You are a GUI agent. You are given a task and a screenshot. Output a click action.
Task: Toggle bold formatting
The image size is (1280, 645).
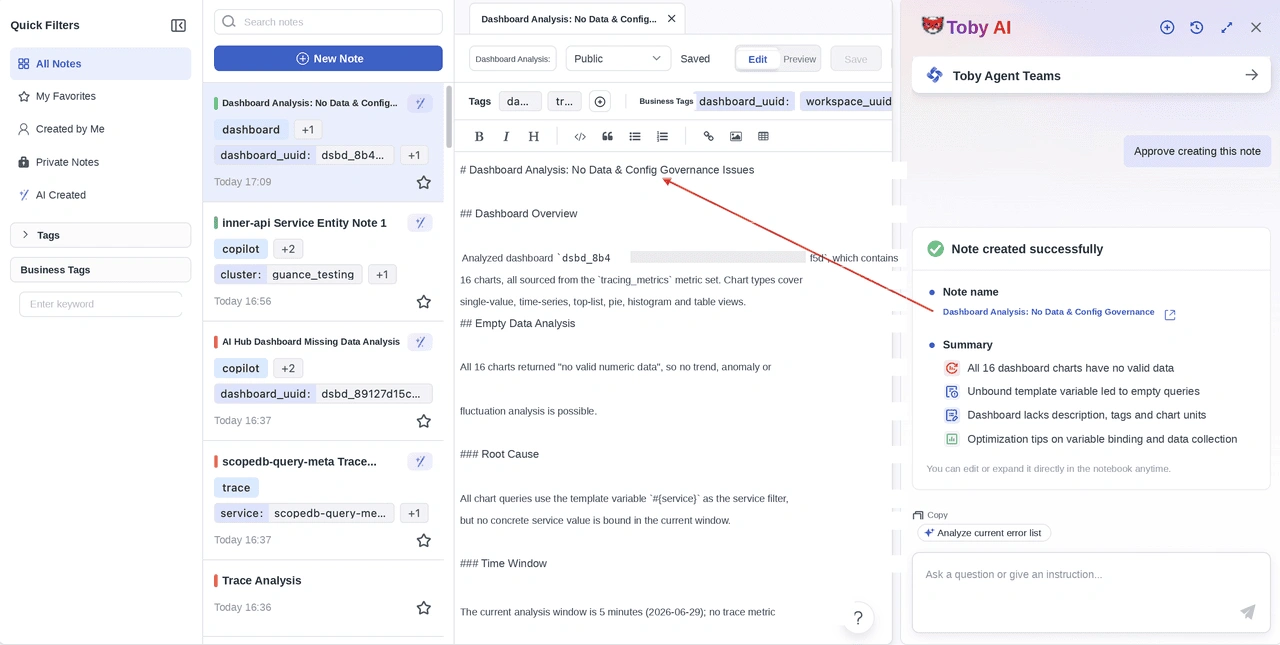pos(479,136)
